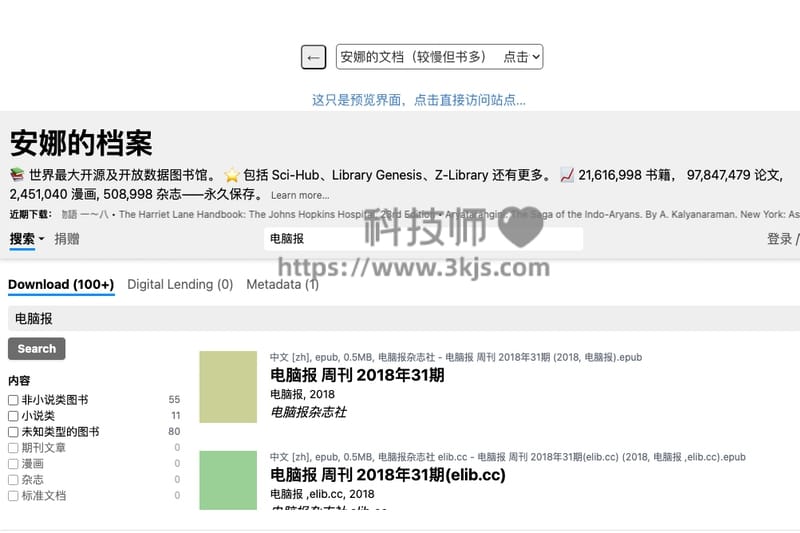Screen dimensions: 800x533
Task: Click the count 80 beside 未知类型的图书
Action: point(174,432)
